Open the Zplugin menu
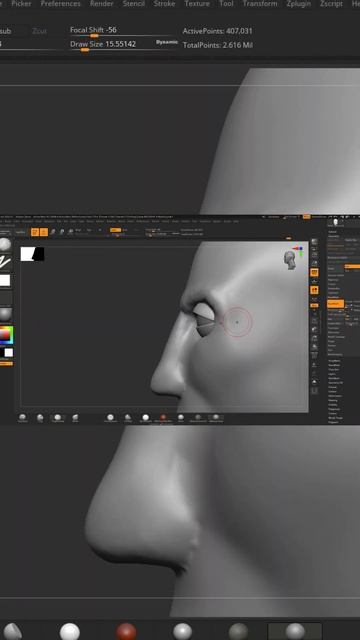360x640 pixels. tap(298, 4)
